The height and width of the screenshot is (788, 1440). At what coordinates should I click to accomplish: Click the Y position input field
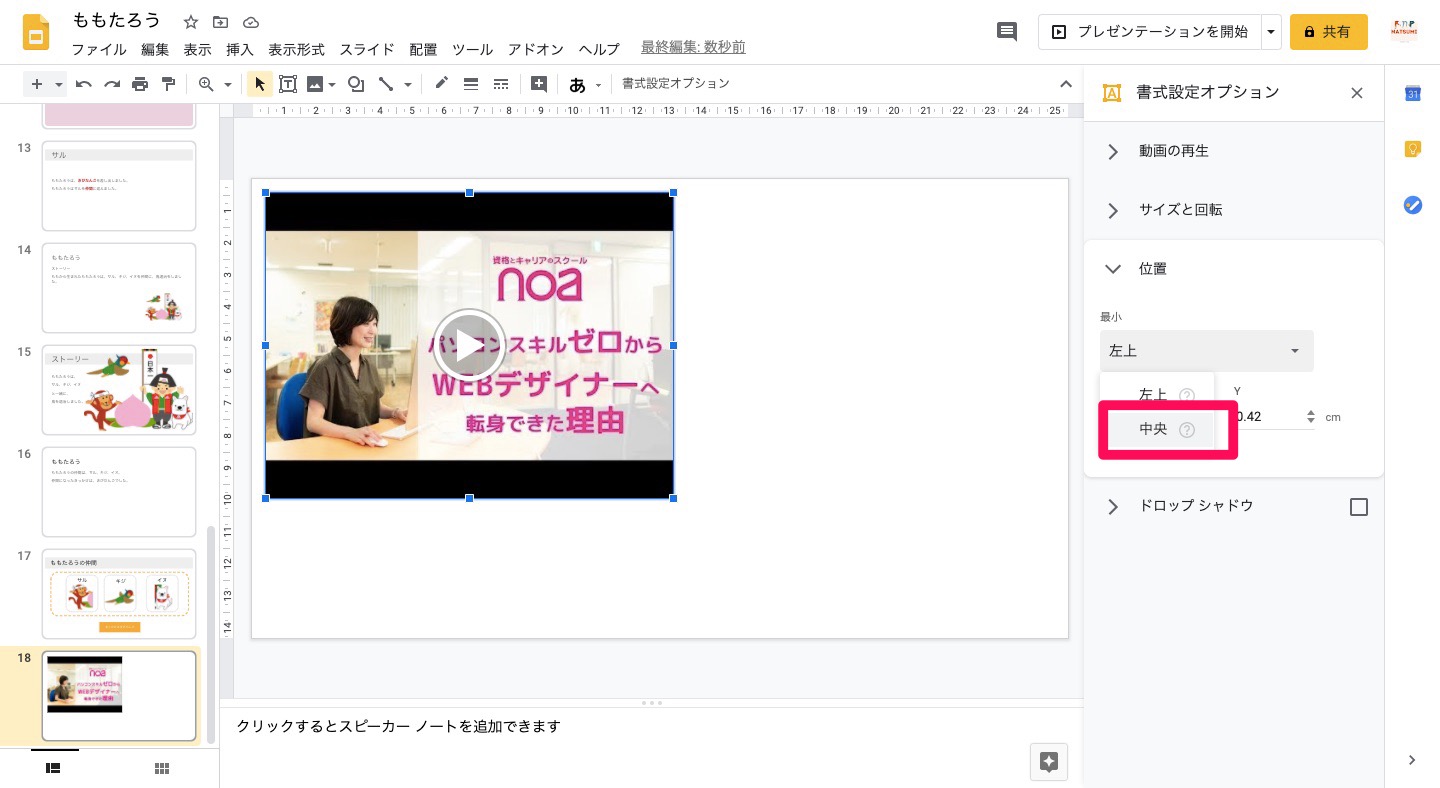(1267, 417)
